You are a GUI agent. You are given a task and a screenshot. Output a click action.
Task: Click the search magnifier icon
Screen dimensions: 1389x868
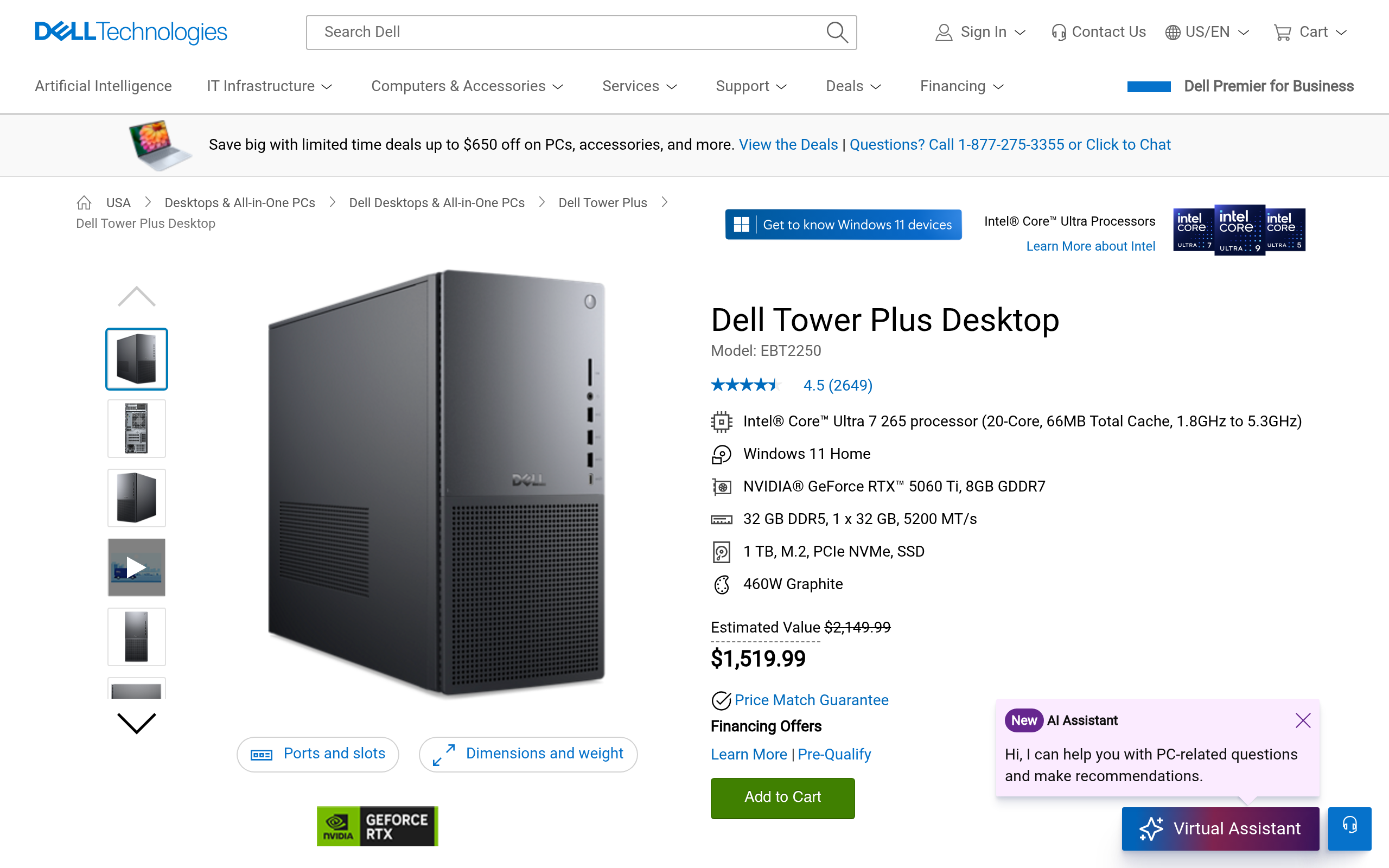pos(836,32)
